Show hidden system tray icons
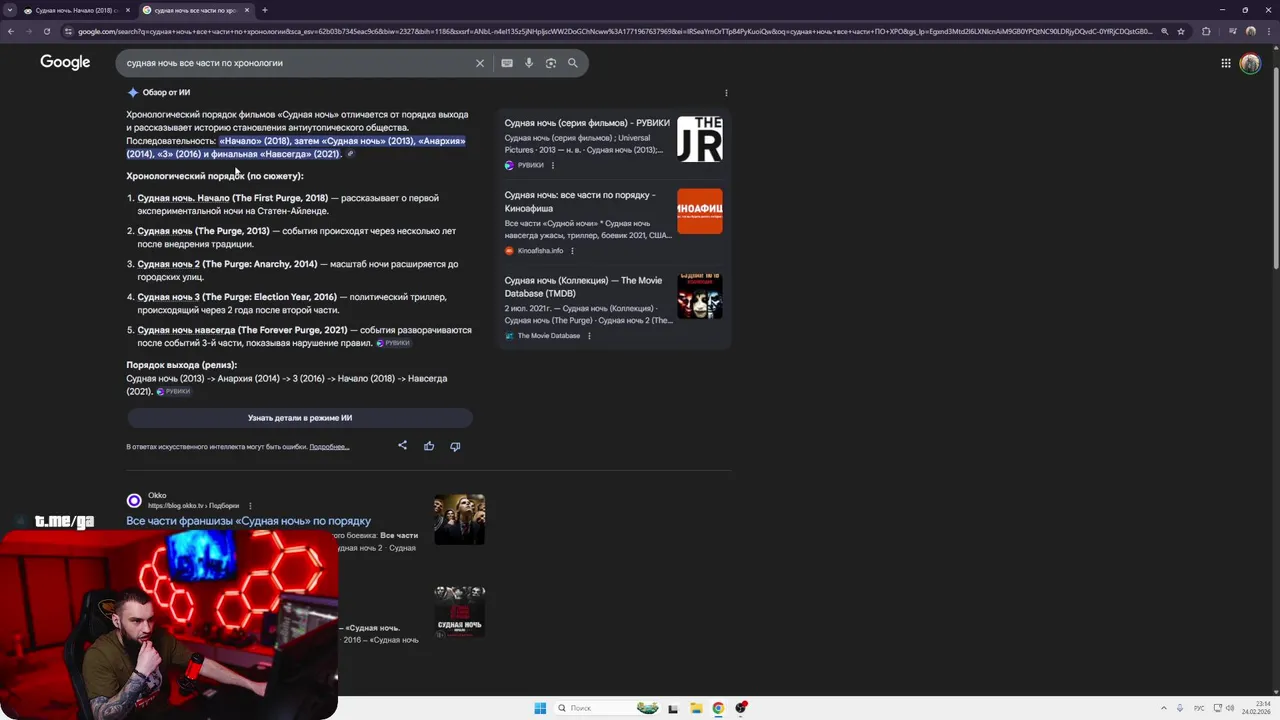The height and width of the screenshot is (720, 1280). tap(1162, 708)
